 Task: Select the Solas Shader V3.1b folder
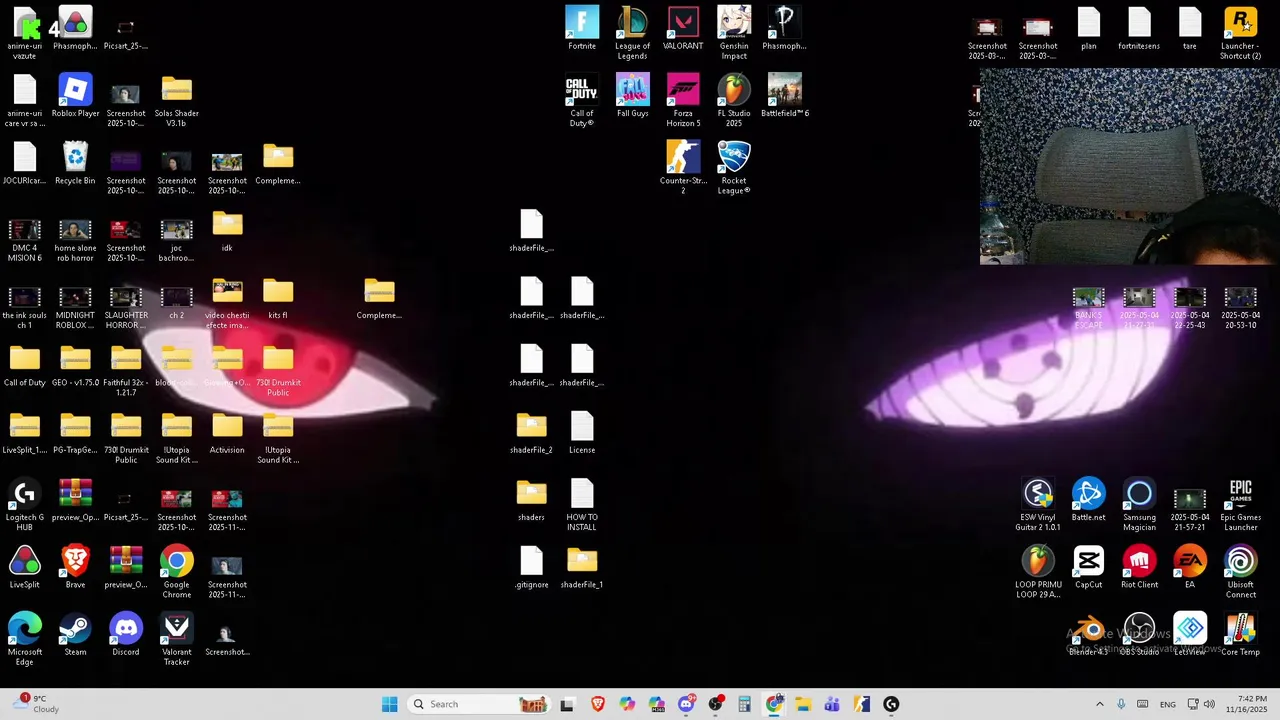(x=176, y=100)
